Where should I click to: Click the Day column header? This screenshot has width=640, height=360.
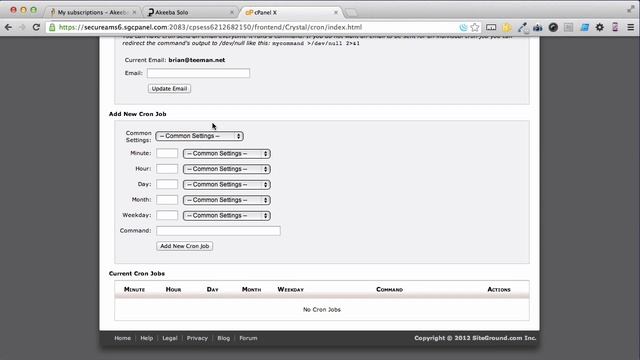click(212, 289)
